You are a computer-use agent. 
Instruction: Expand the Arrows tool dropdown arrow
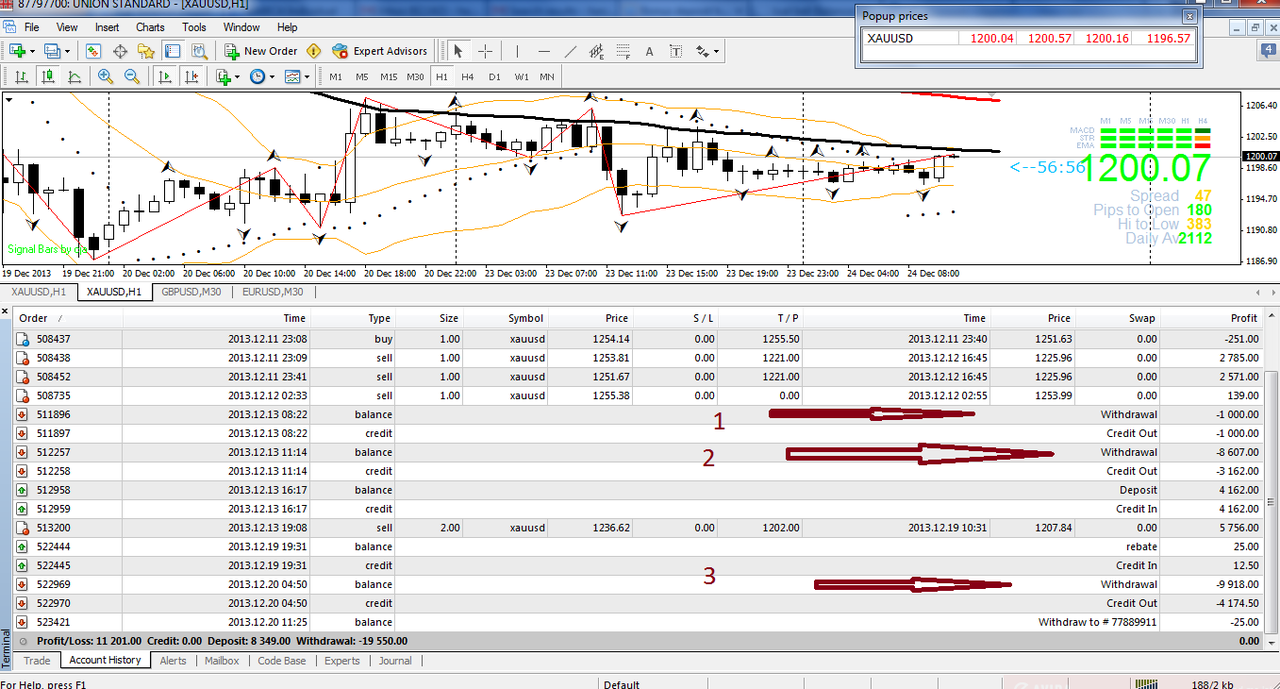717,51
